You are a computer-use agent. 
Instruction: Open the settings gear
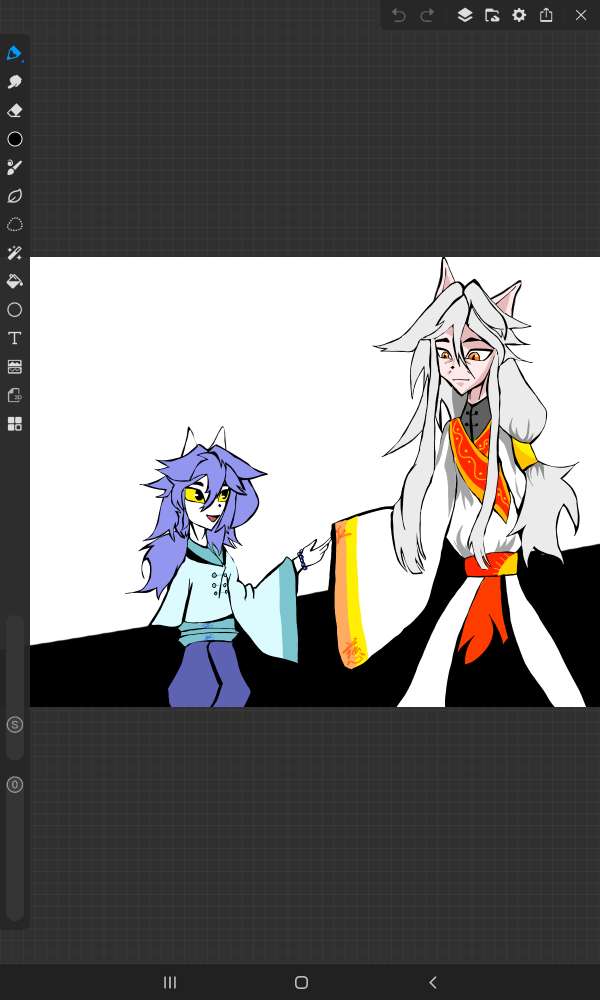click(519, 15)
